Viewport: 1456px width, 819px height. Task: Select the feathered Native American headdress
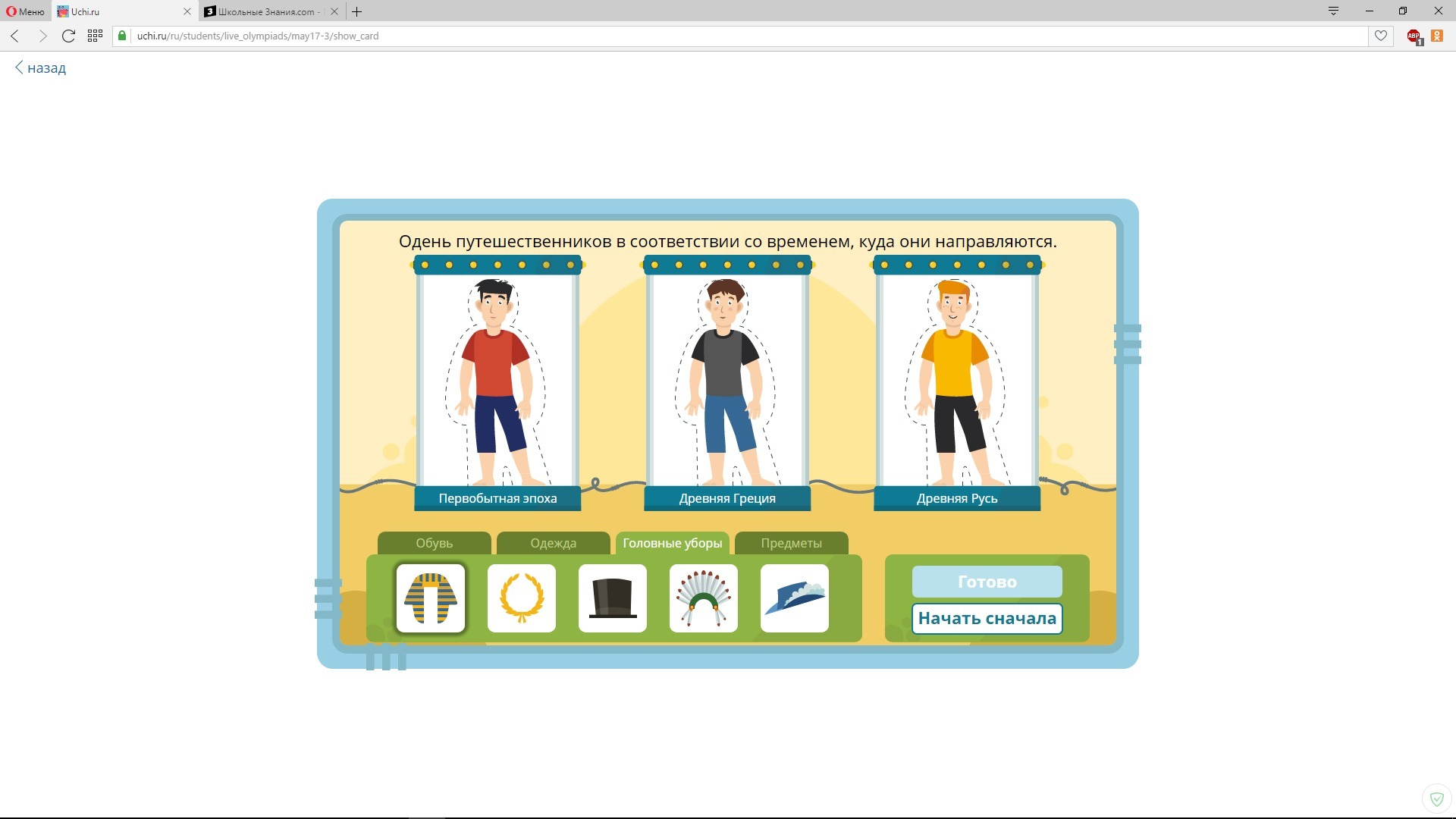(703, 598)
